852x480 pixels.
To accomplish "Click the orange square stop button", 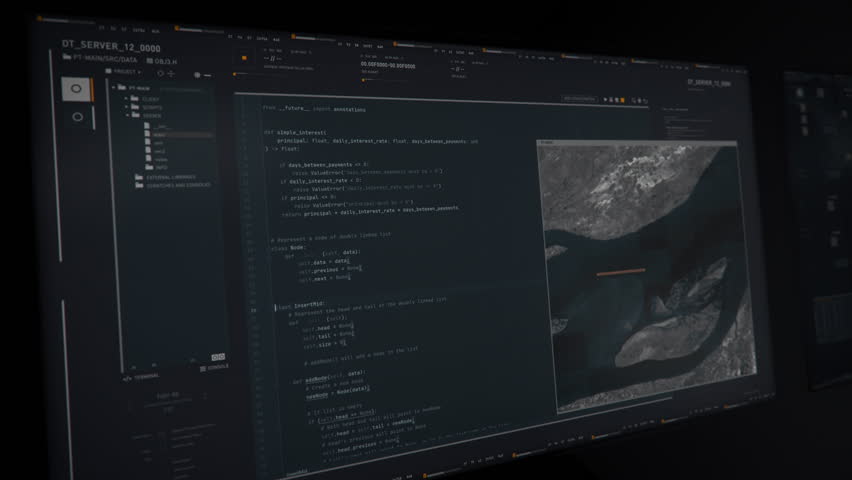I will [x=244, y=58].
